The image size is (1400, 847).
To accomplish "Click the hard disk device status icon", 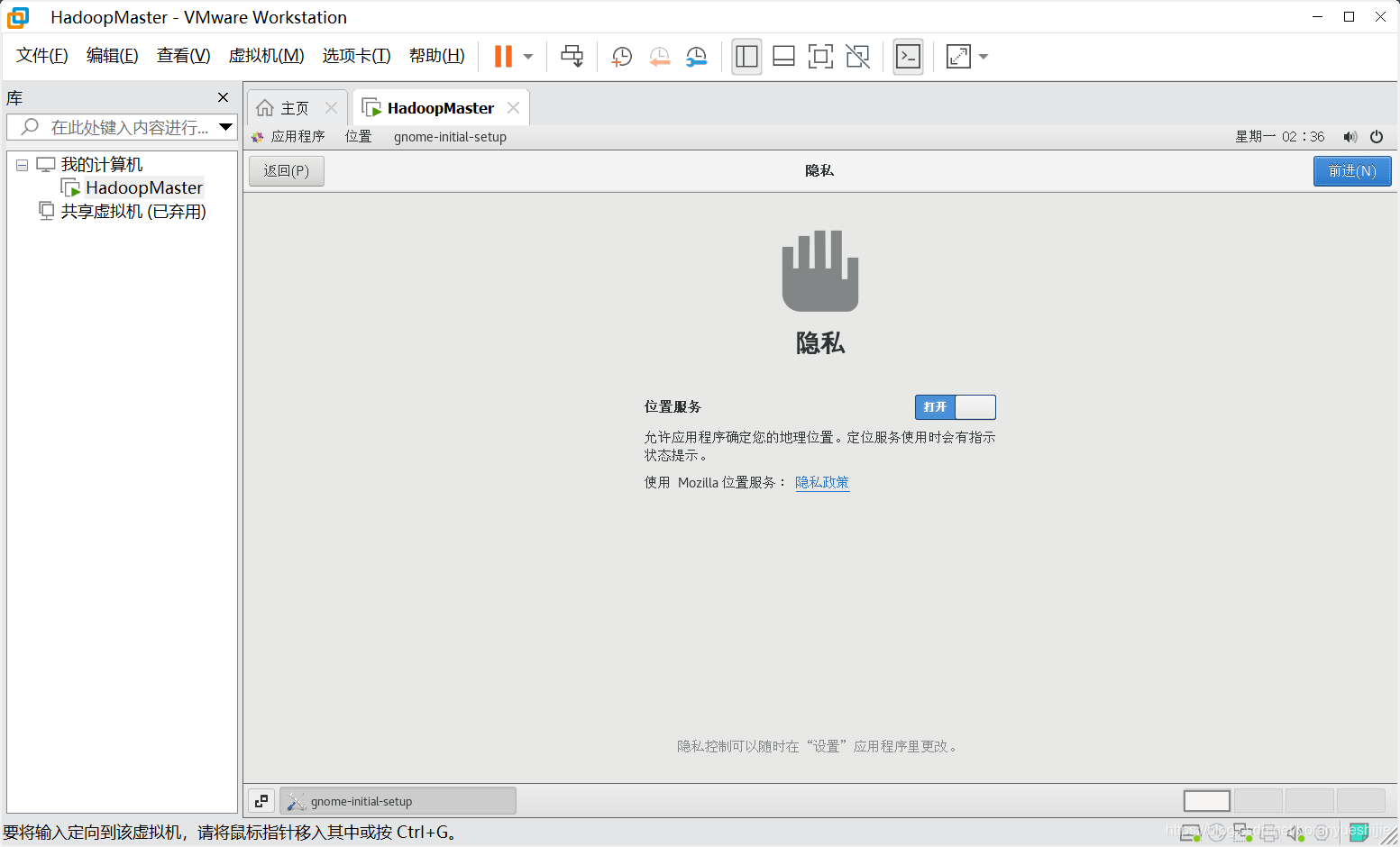I will click(1190, 833).
